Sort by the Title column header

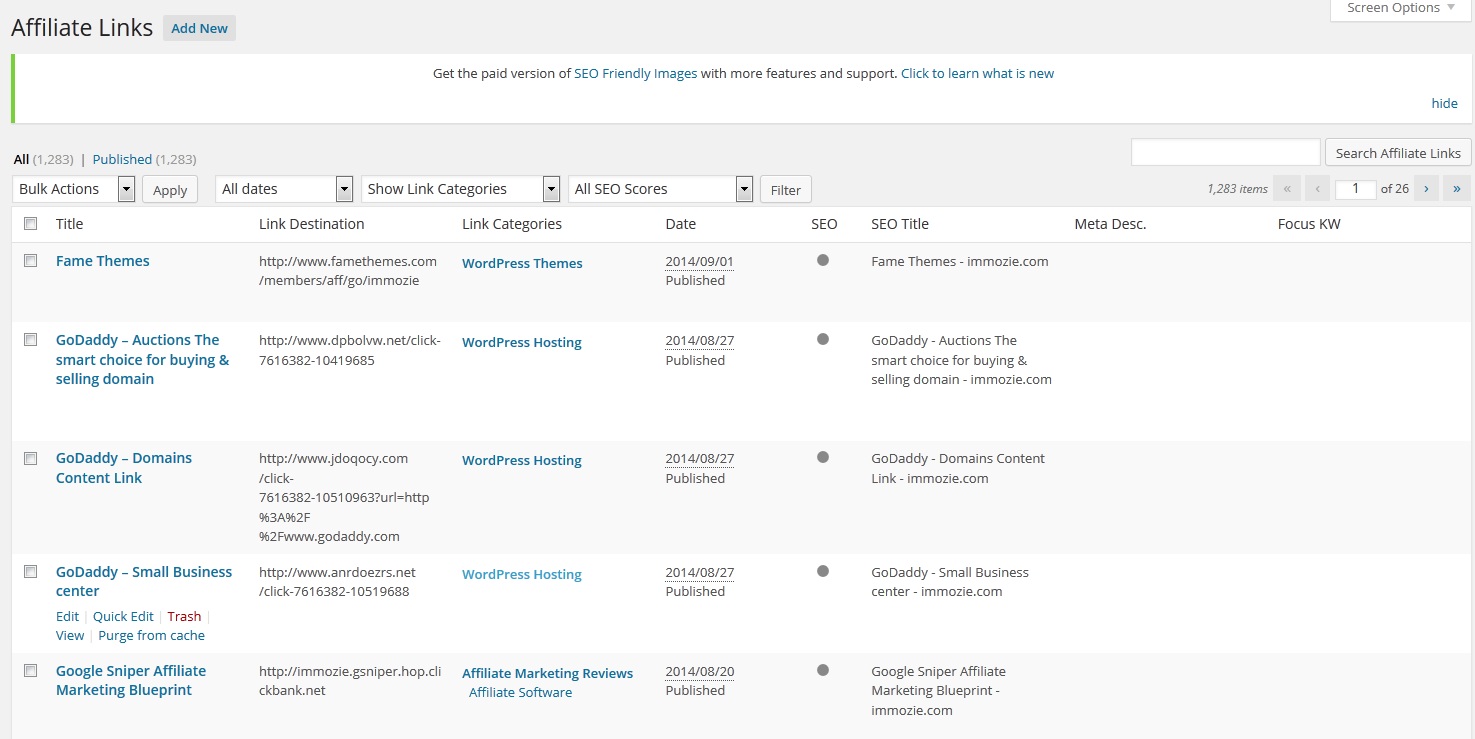click(69, 224)
